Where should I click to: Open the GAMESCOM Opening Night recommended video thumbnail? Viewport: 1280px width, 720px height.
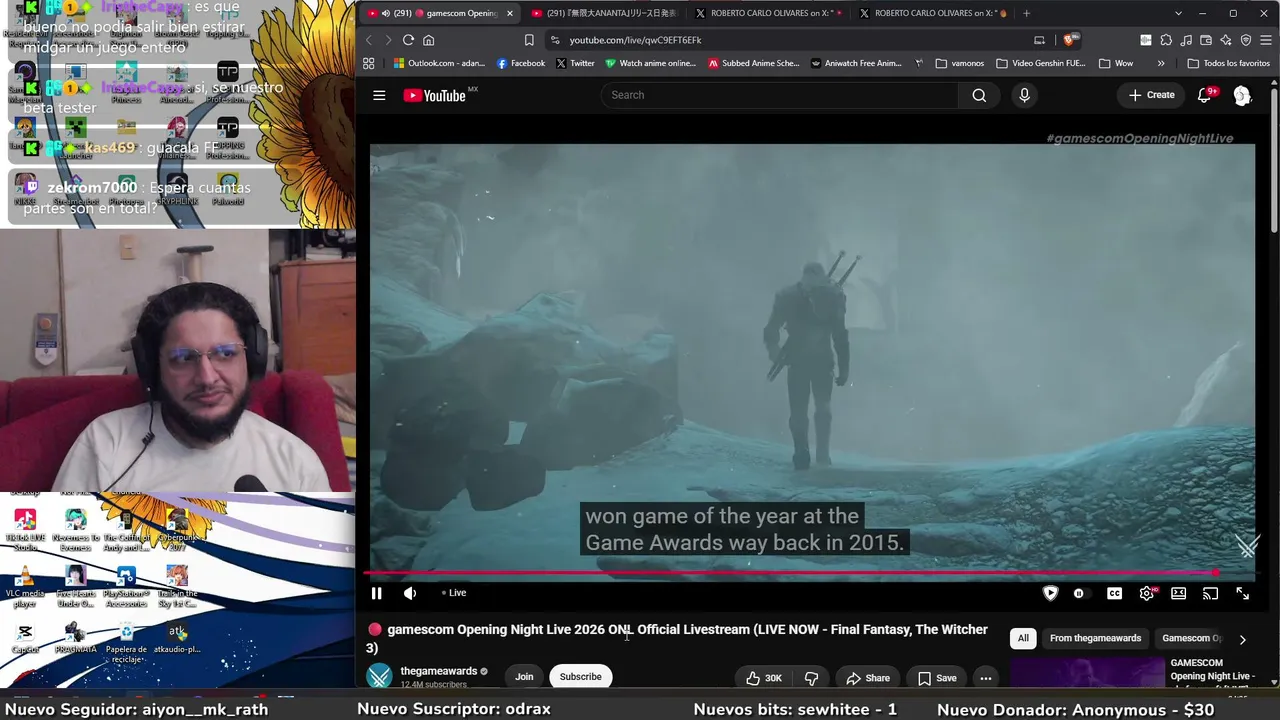(1087, 672)
